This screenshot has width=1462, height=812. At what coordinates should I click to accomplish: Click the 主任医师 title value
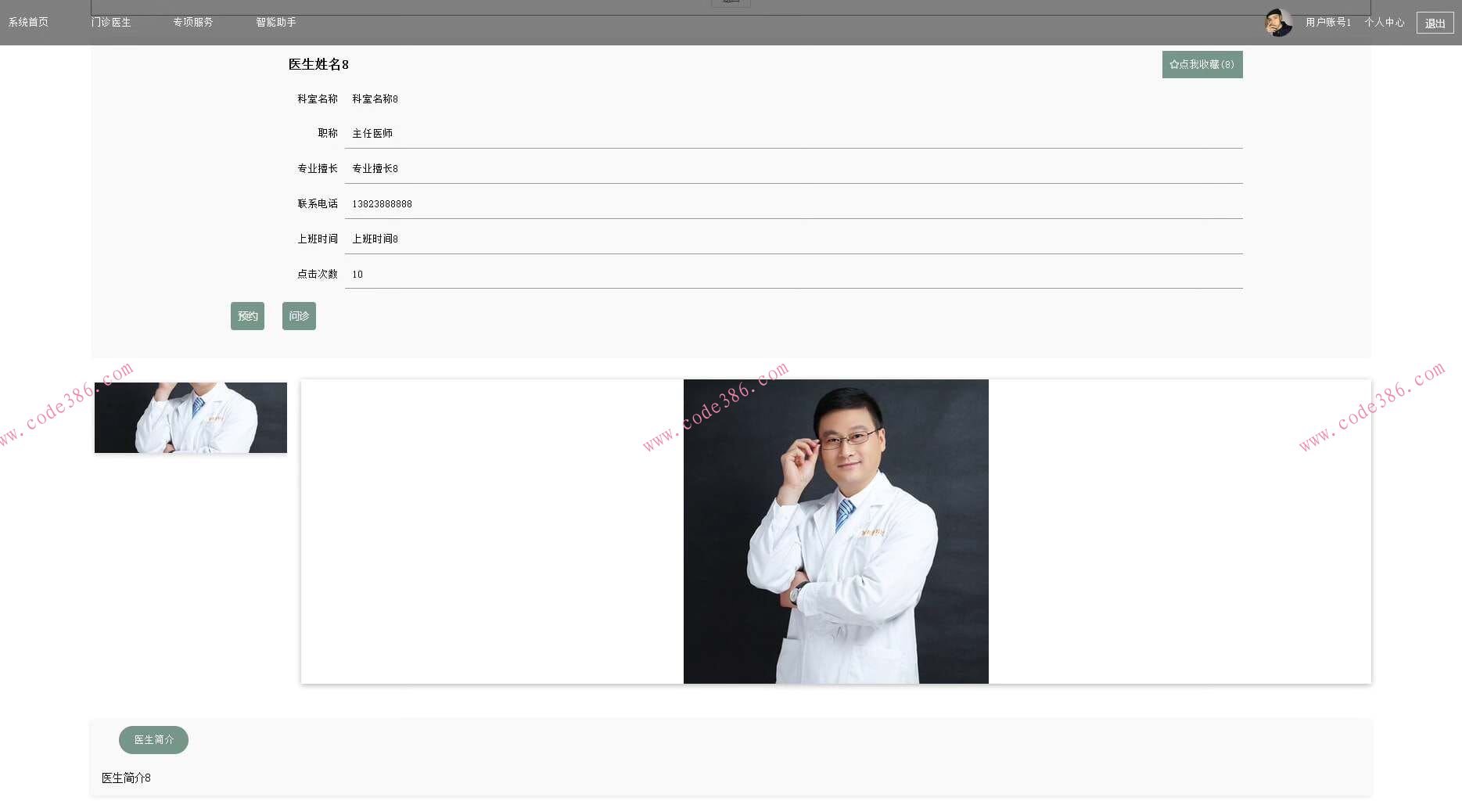click(x=372, y=134)
